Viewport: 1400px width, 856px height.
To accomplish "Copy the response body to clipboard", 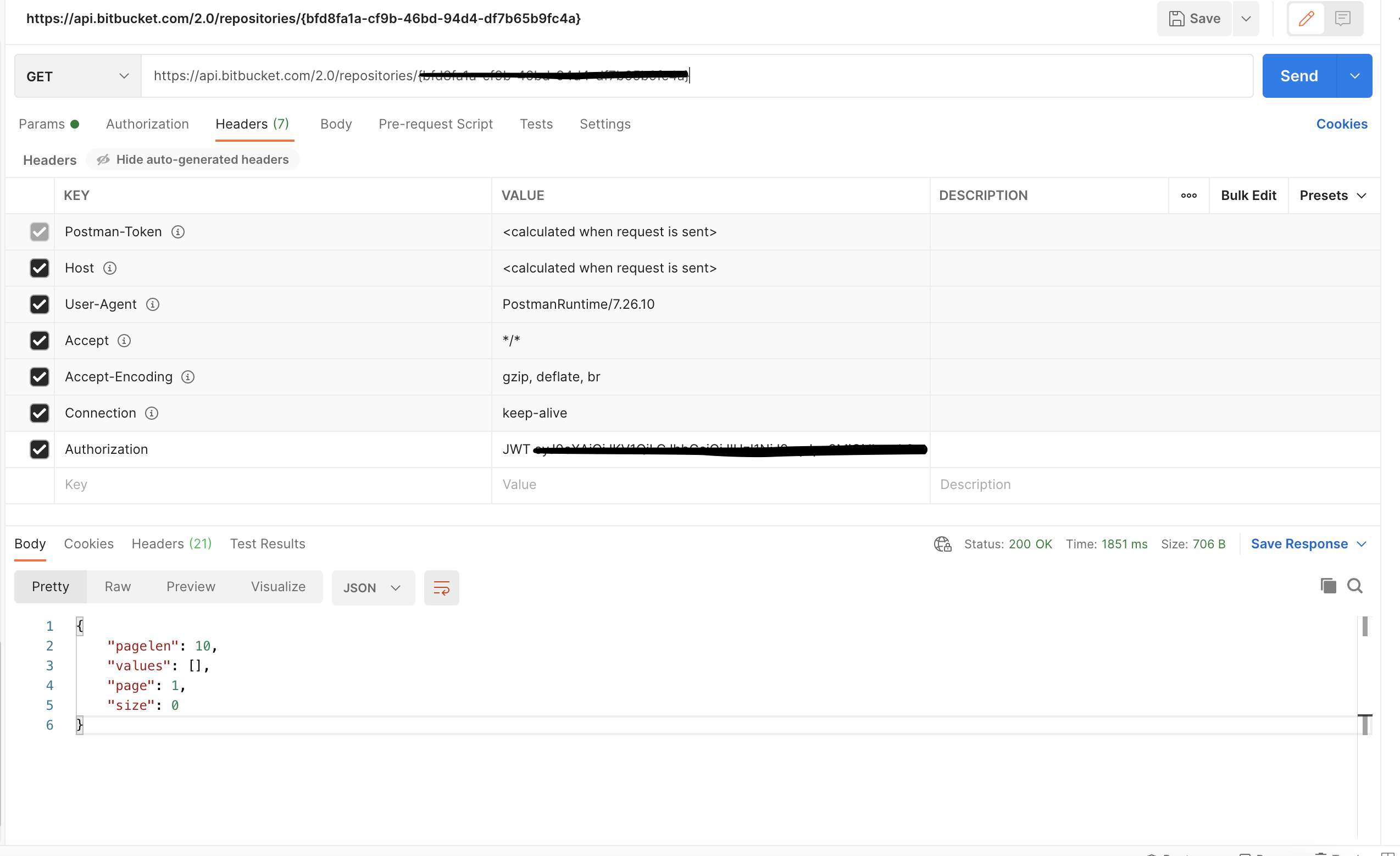I will pos(1328,586).
